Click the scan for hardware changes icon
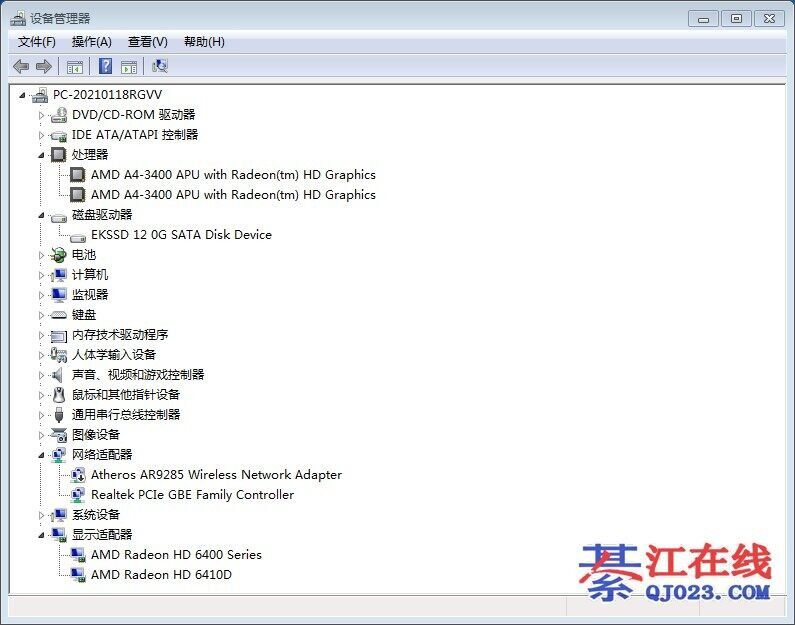The width and height of the screenshot is (795, 625). pyautogui.click(x=160, y=66)
